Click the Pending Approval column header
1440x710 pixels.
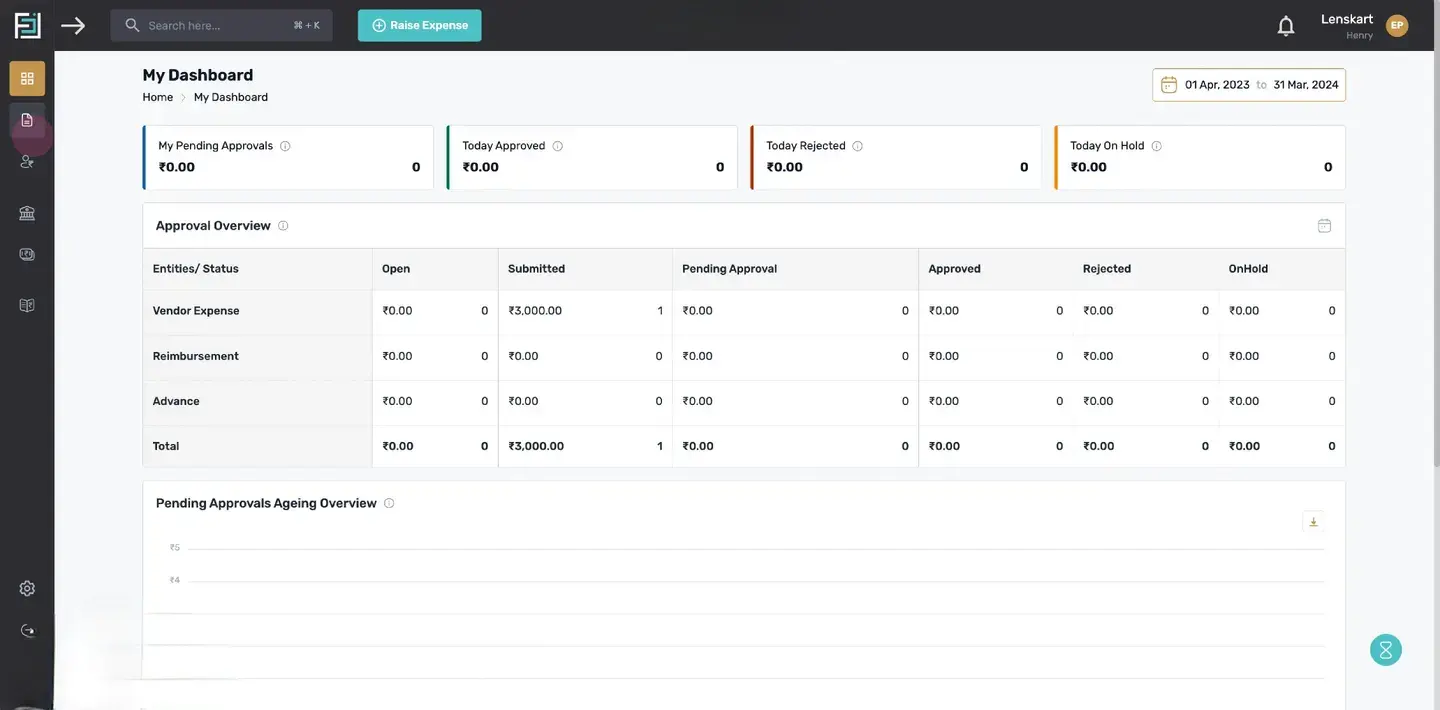click(729, 269)
